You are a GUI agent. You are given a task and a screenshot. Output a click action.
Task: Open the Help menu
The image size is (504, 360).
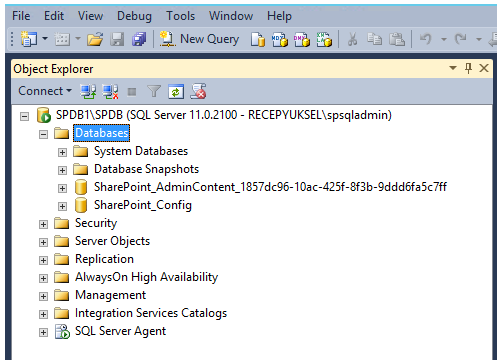(x=279, y=16)
